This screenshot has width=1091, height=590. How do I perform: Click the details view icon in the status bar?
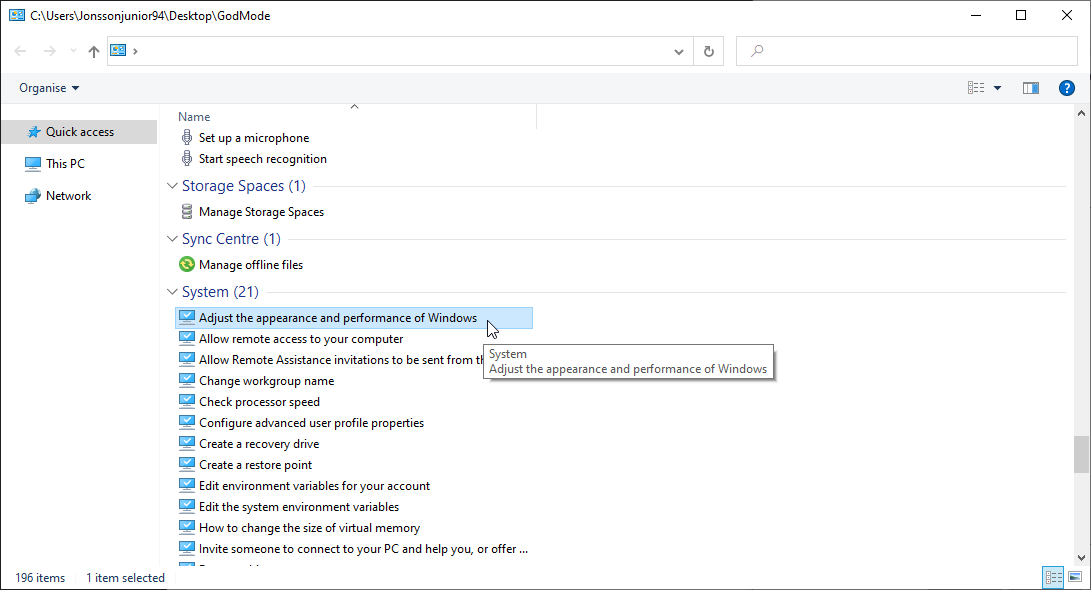click(x=1053, y=577)
